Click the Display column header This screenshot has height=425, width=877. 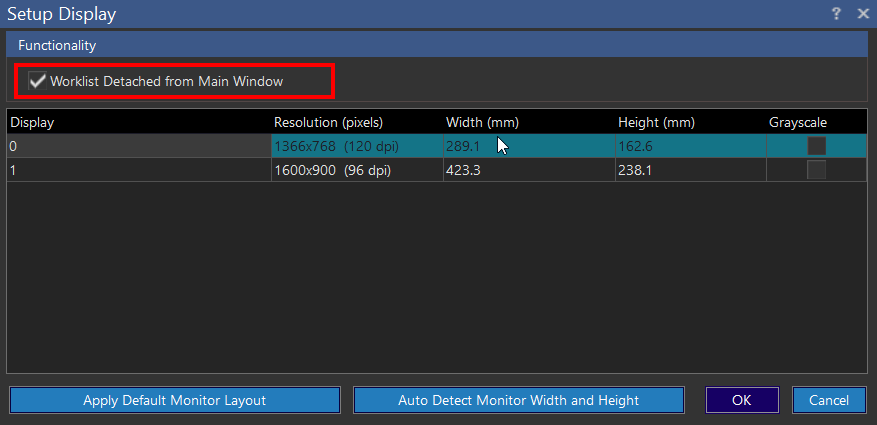pyautogui.click(x=32, y=122)
